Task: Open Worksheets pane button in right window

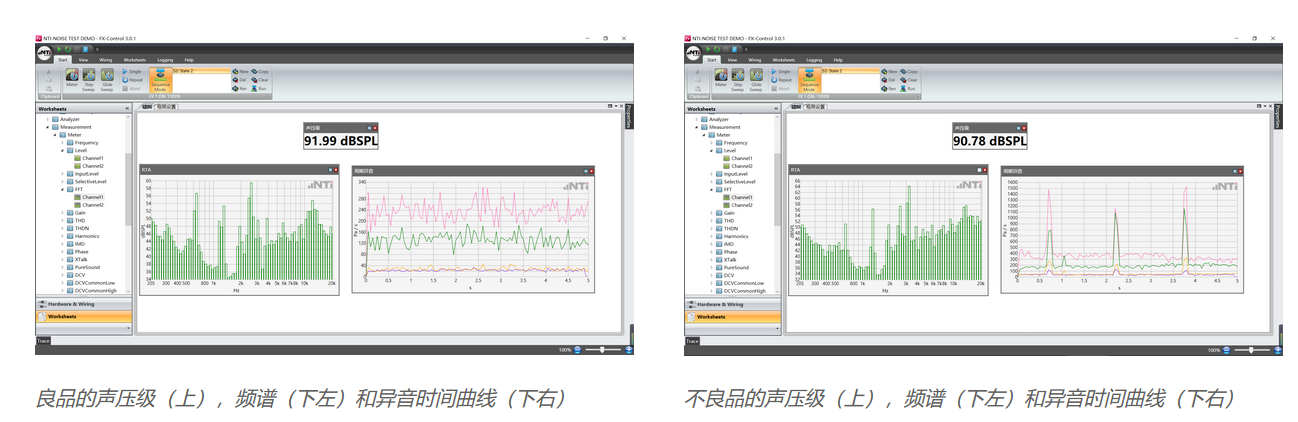Action: coord(733,316)
